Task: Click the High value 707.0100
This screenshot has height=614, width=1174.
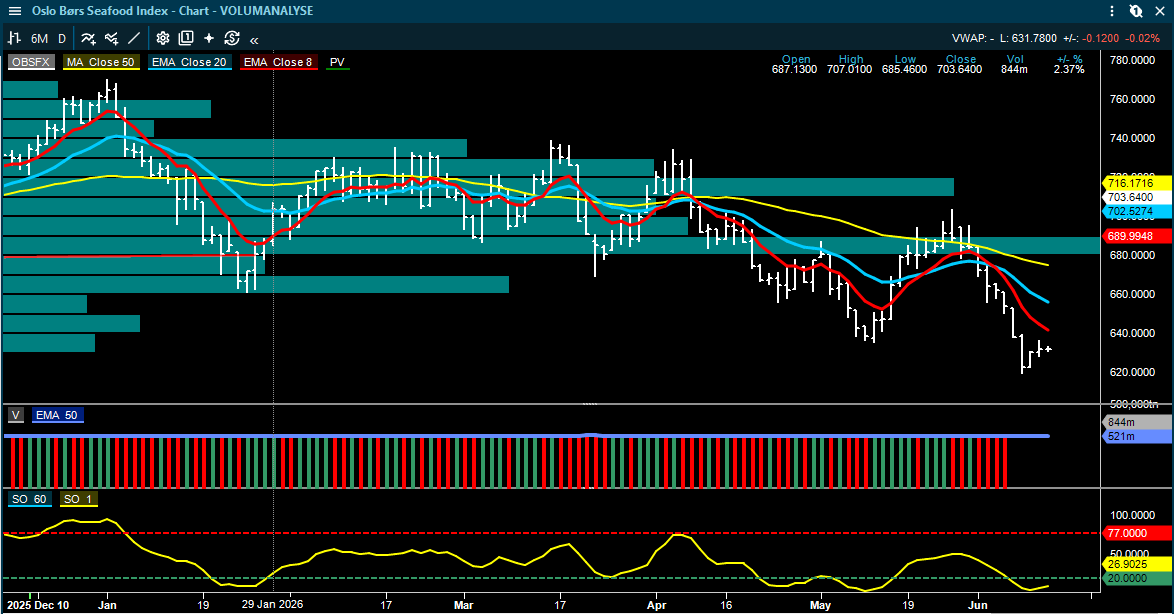Action: pyautogui.click(x=849, y=70)
